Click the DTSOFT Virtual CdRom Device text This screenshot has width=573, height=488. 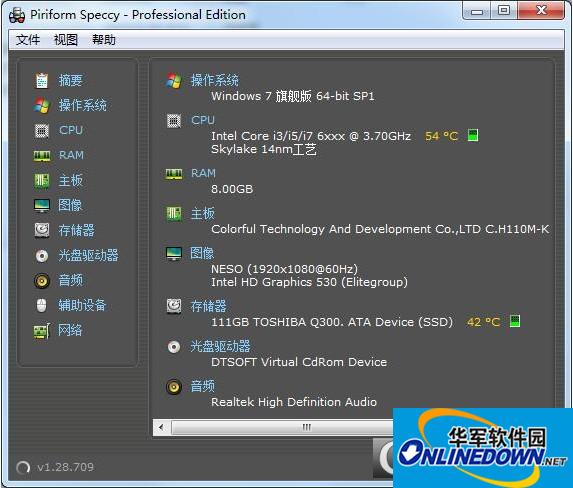point(299,362)
